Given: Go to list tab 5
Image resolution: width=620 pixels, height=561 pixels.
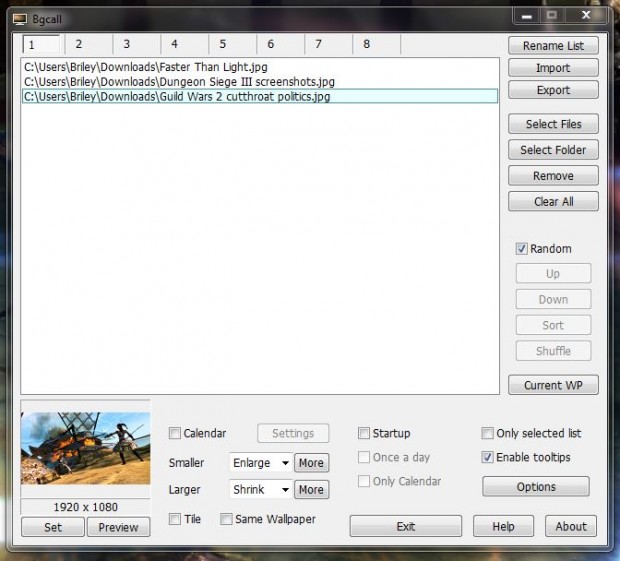Looking at the screenshot, I should click(233, 44).
